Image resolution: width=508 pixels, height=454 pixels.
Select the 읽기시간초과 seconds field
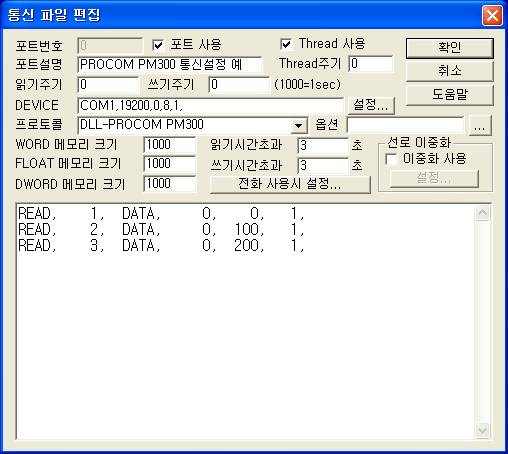point(323,146)
